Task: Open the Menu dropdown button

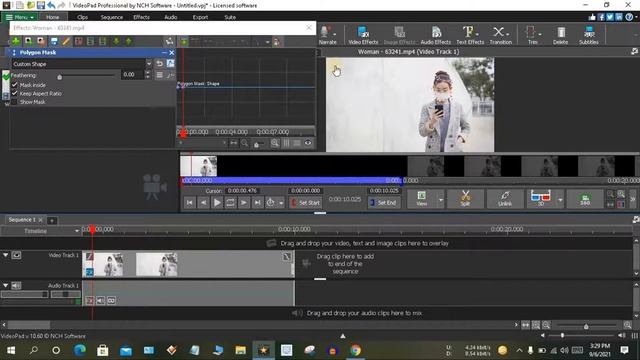Action: pos(19,17)
